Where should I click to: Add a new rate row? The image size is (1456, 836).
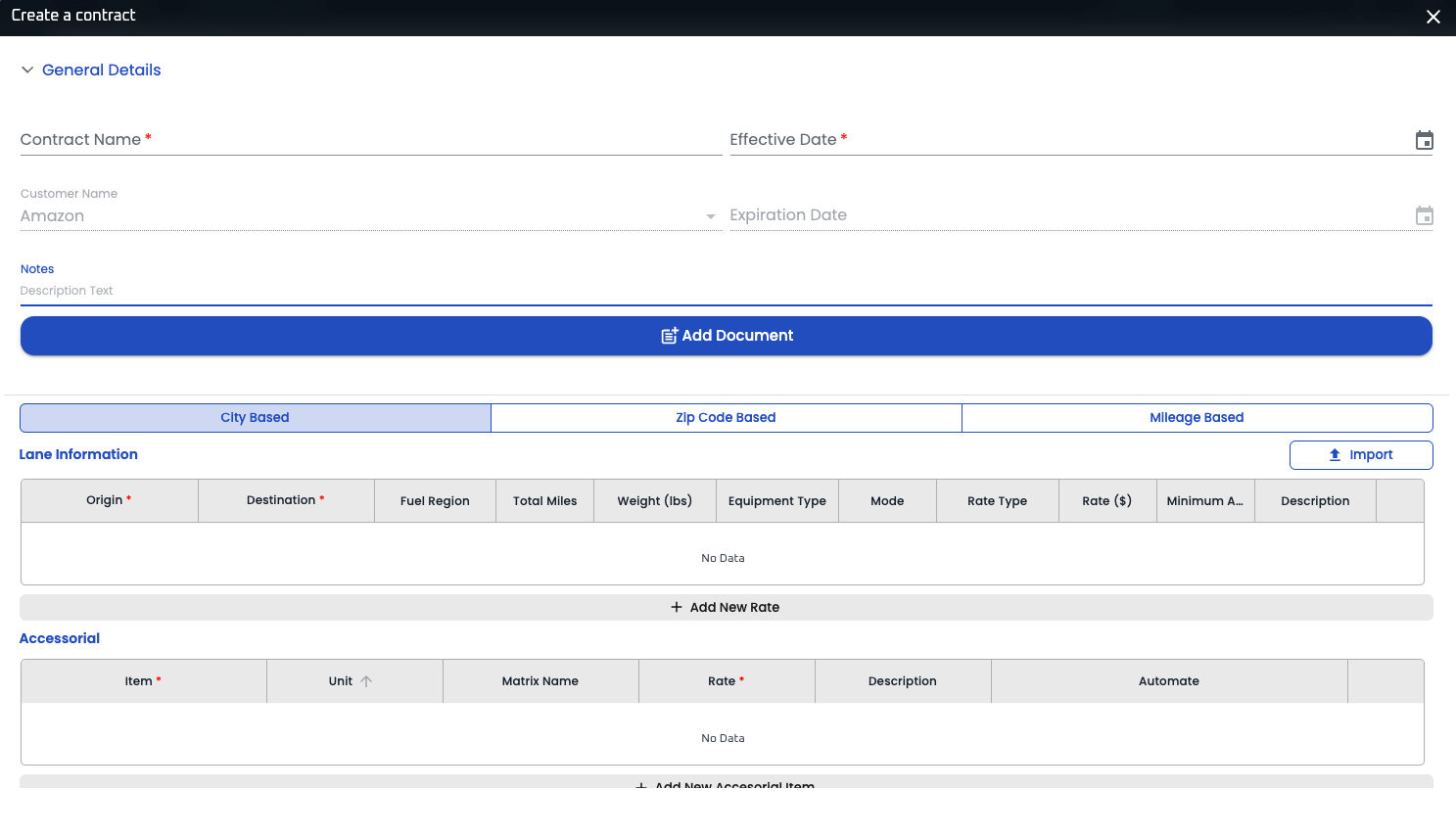[726, 607]
